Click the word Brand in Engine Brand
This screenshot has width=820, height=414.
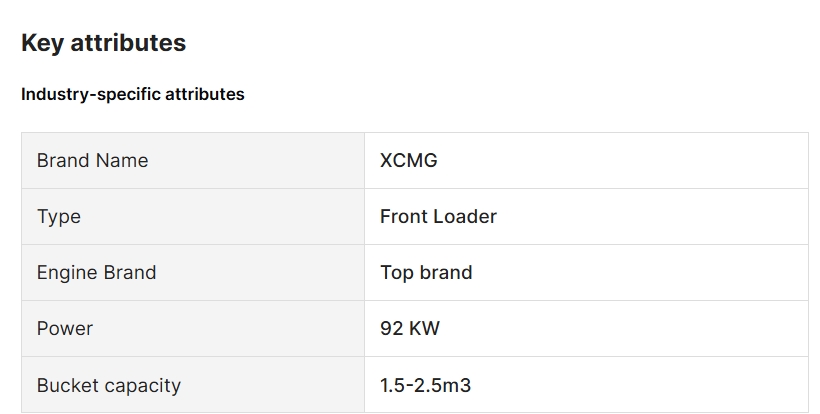tap(130, 272)
